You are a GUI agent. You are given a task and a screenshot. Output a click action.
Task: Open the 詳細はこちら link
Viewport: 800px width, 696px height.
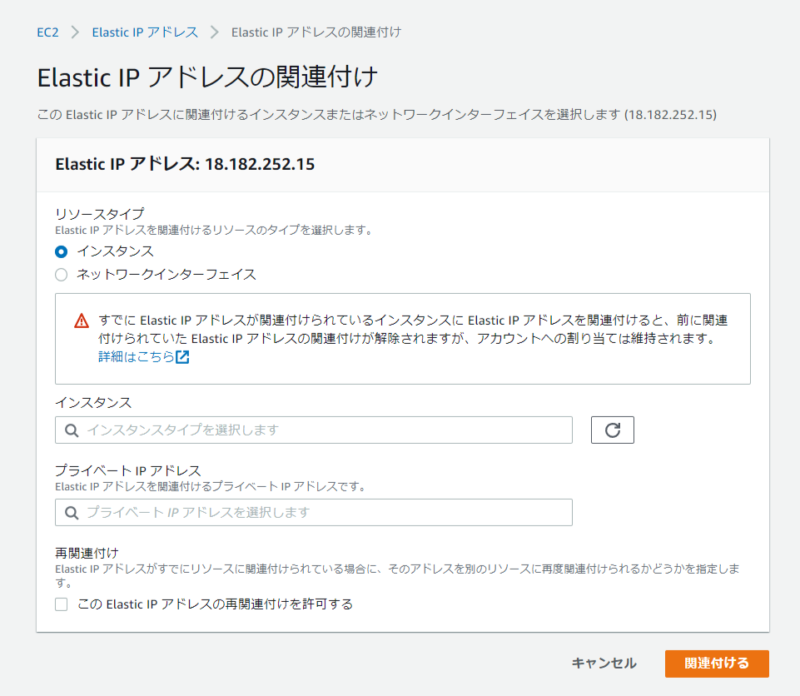click(x=136, y=357)
